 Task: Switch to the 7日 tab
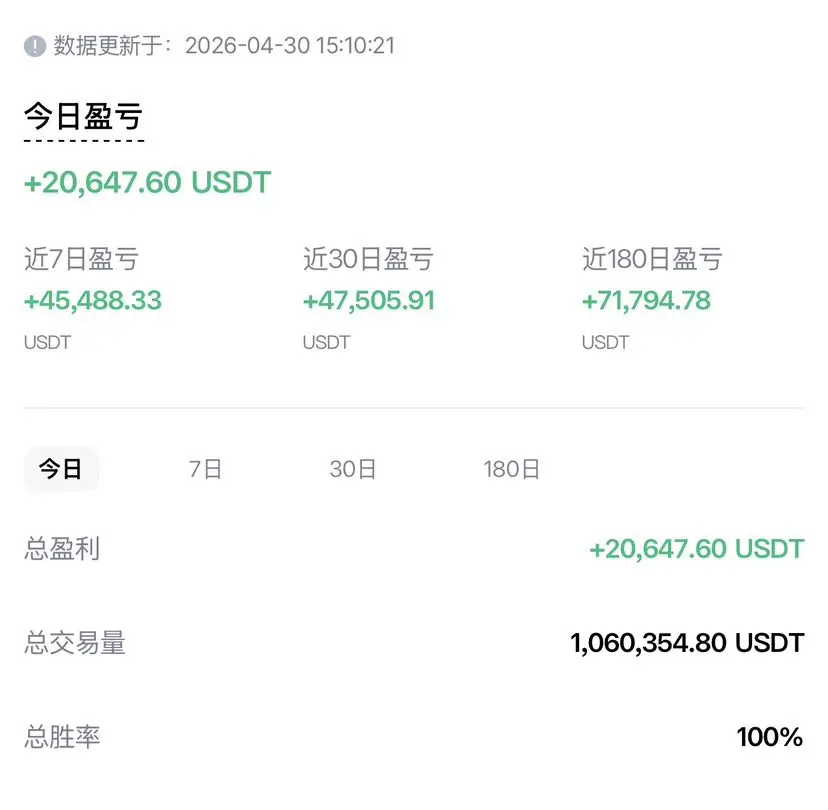205,469
